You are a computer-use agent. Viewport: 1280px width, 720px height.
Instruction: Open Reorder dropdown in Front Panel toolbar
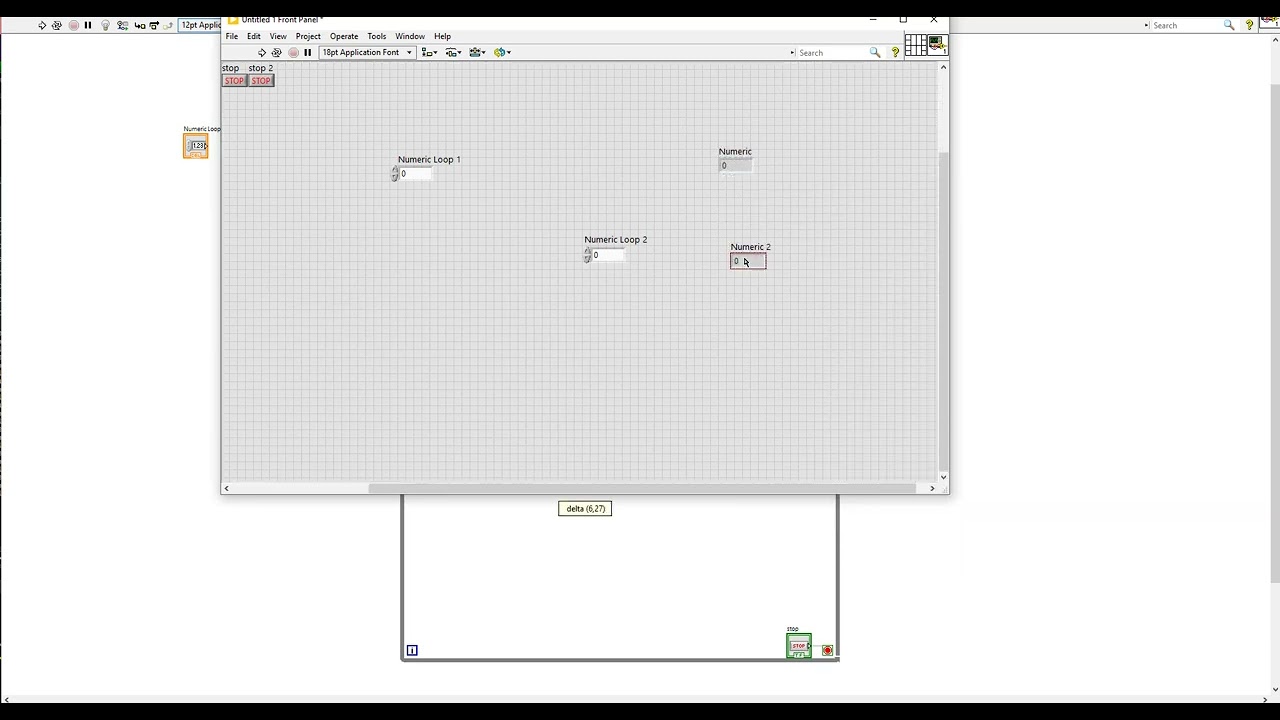(502, 52)
